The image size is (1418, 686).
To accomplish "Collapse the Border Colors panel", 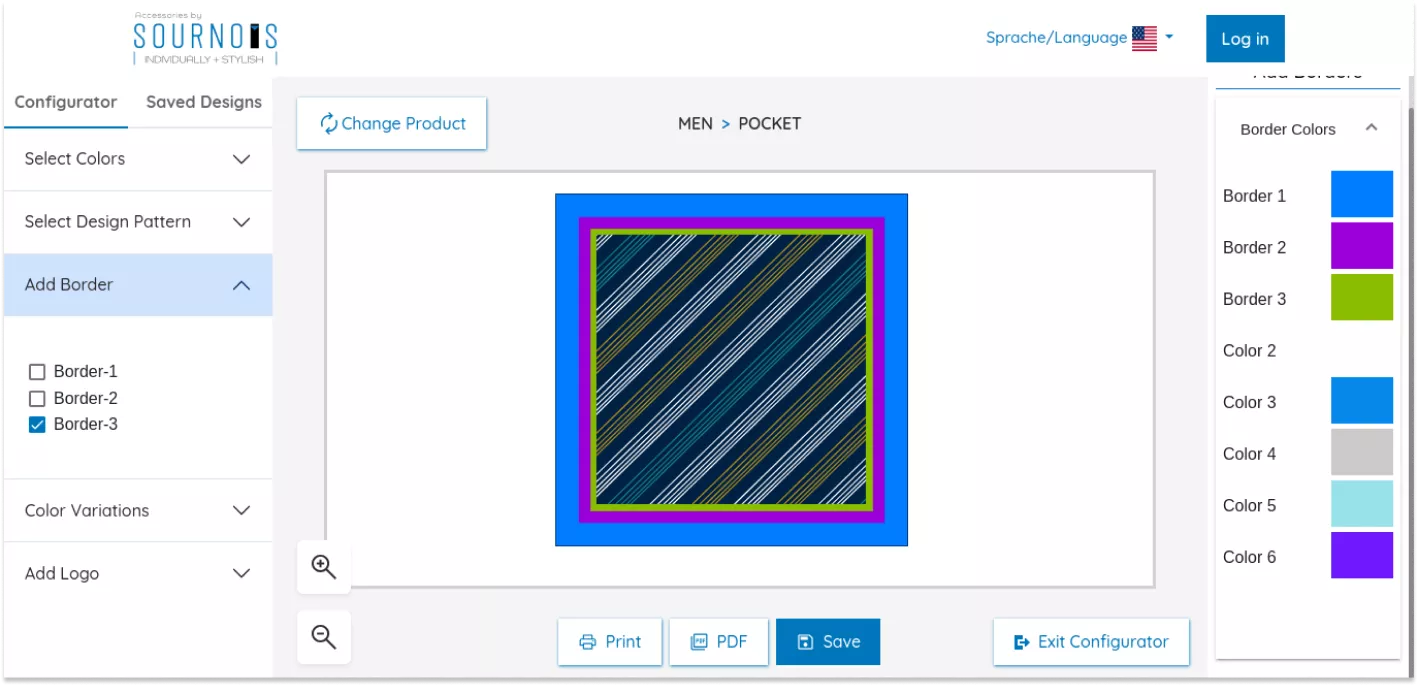I will (x=1371, y=128).
